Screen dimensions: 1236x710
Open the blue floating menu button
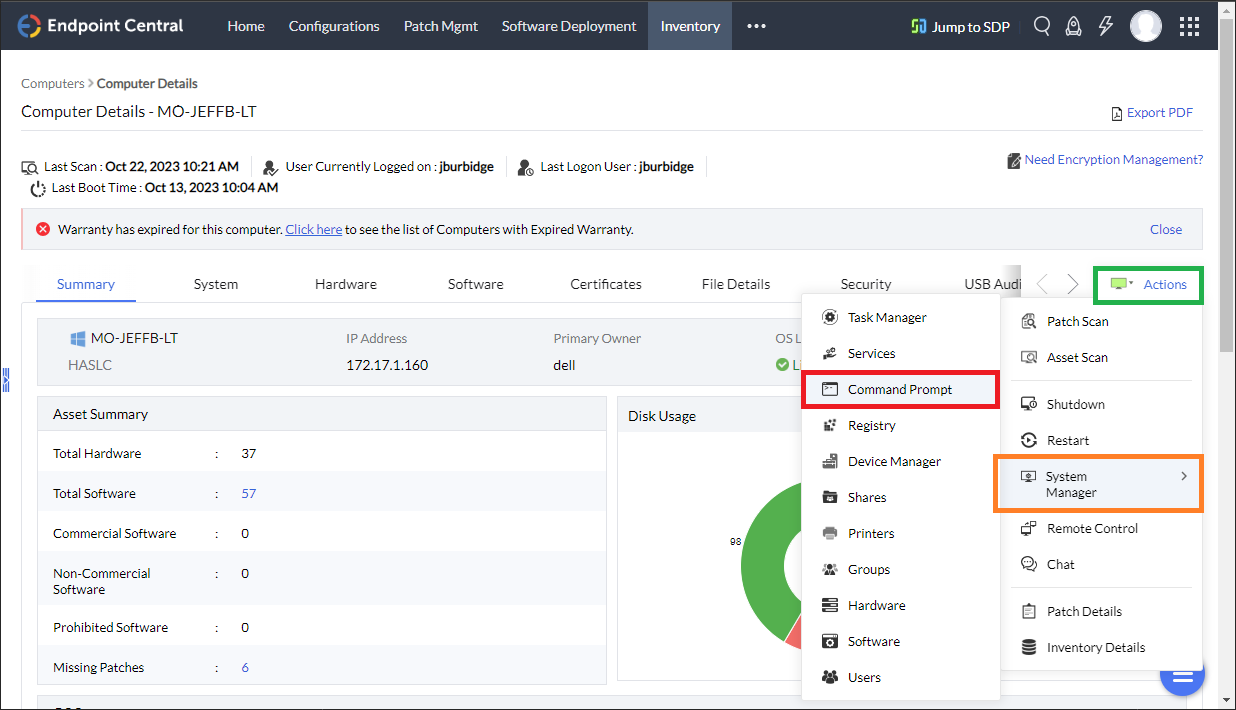pos(1182,676)
